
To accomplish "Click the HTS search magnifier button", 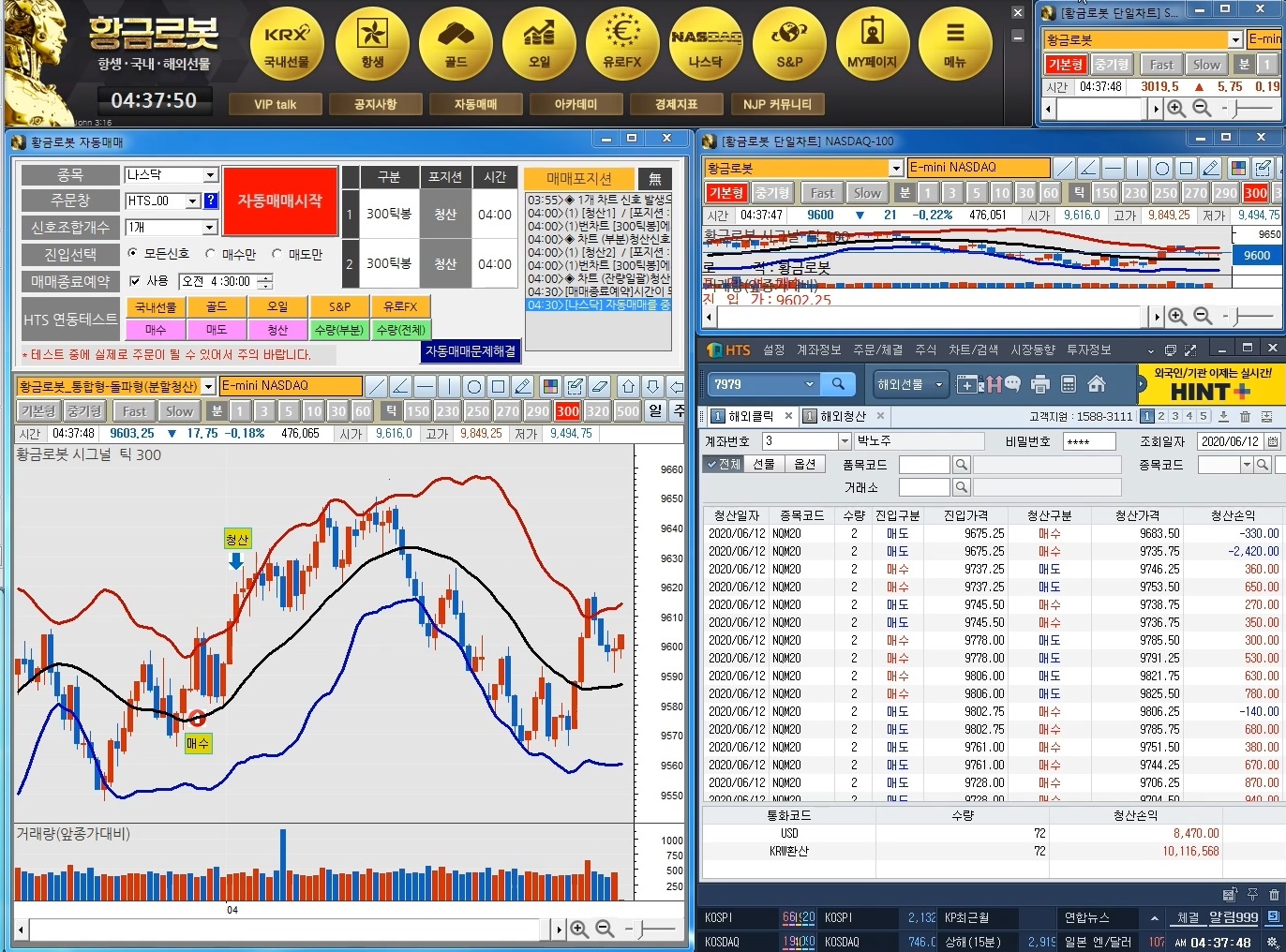I will (x=838, y=383).
